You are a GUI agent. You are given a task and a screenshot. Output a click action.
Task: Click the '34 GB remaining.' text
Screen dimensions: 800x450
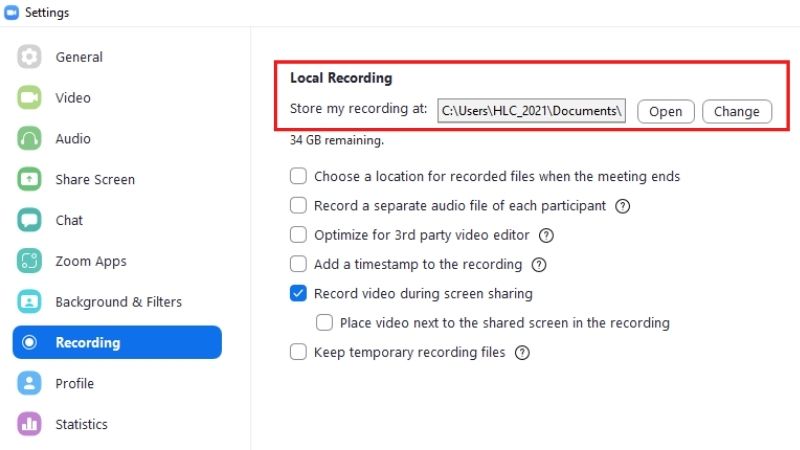coord(337,140)
